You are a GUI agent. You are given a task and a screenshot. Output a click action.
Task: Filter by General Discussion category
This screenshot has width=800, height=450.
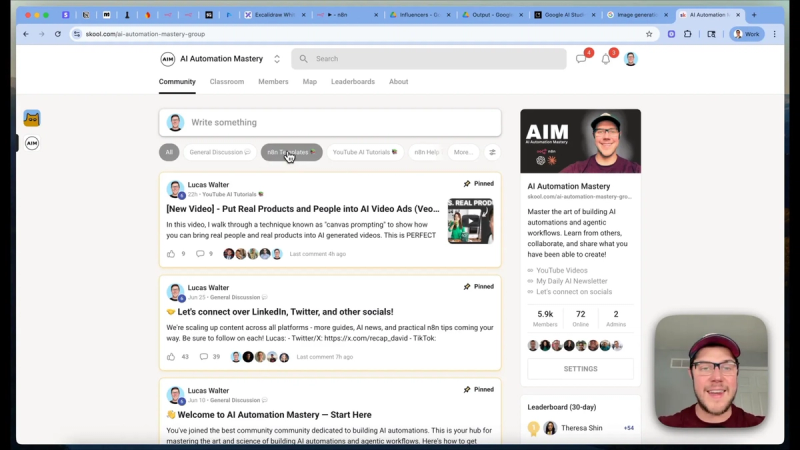[x=220, y=152]
